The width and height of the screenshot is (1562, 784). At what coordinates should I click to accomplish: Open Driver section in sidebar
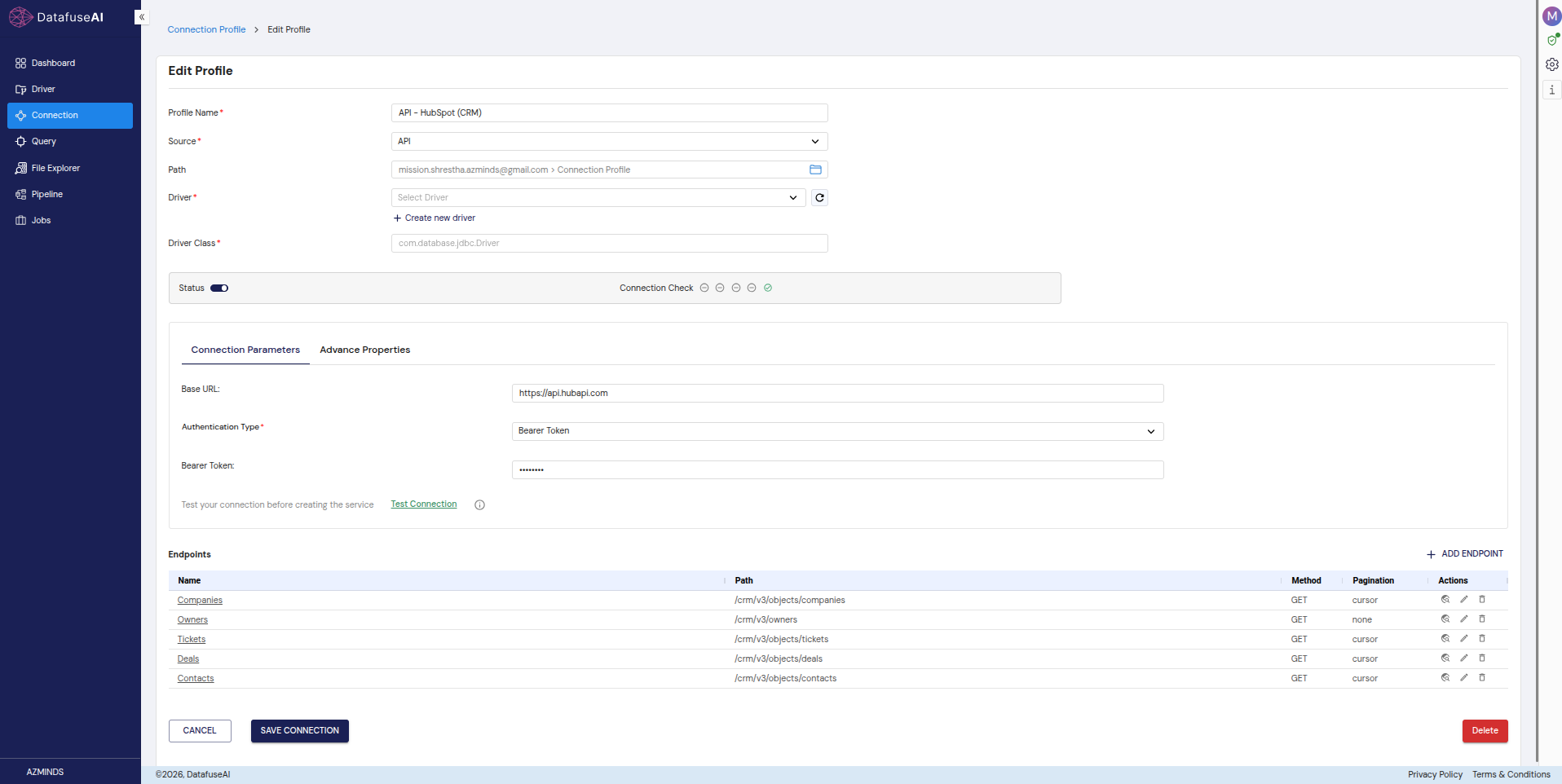(x=70, y=89)
